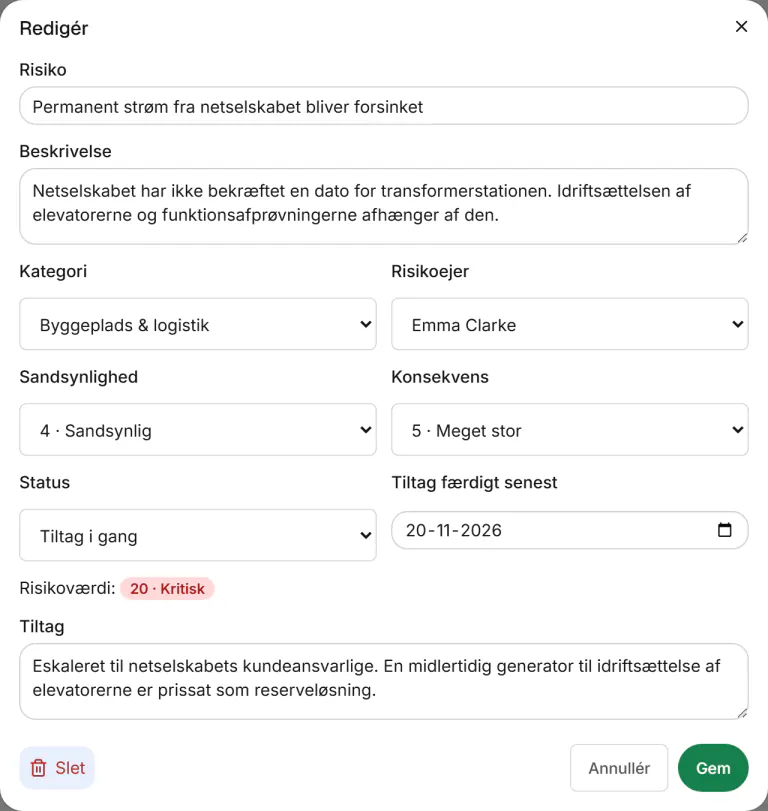Screen dimensions: 768x811
Task: Click the Risikoværdi label
Action: pos(67,589)
